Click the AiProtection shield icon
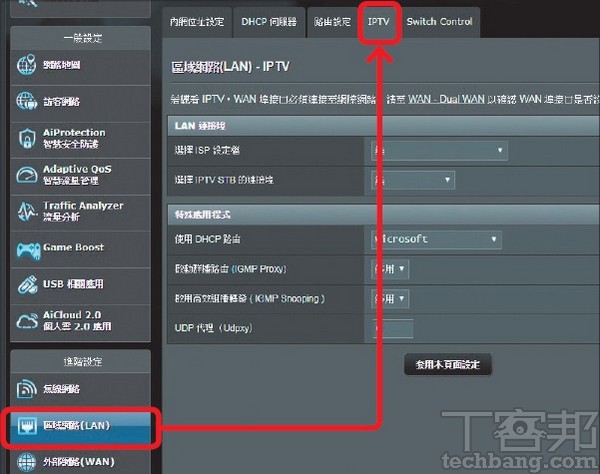The width and height of the screenshot is (600, 474). point(26,139)
